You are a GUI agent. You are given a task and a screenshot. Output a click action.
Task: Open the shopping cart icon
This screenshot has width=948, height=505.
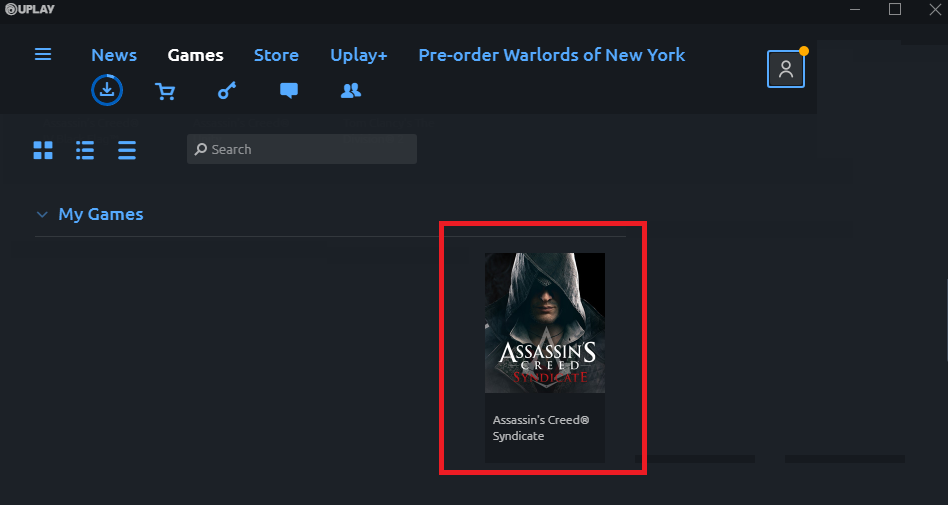[165, 91]
